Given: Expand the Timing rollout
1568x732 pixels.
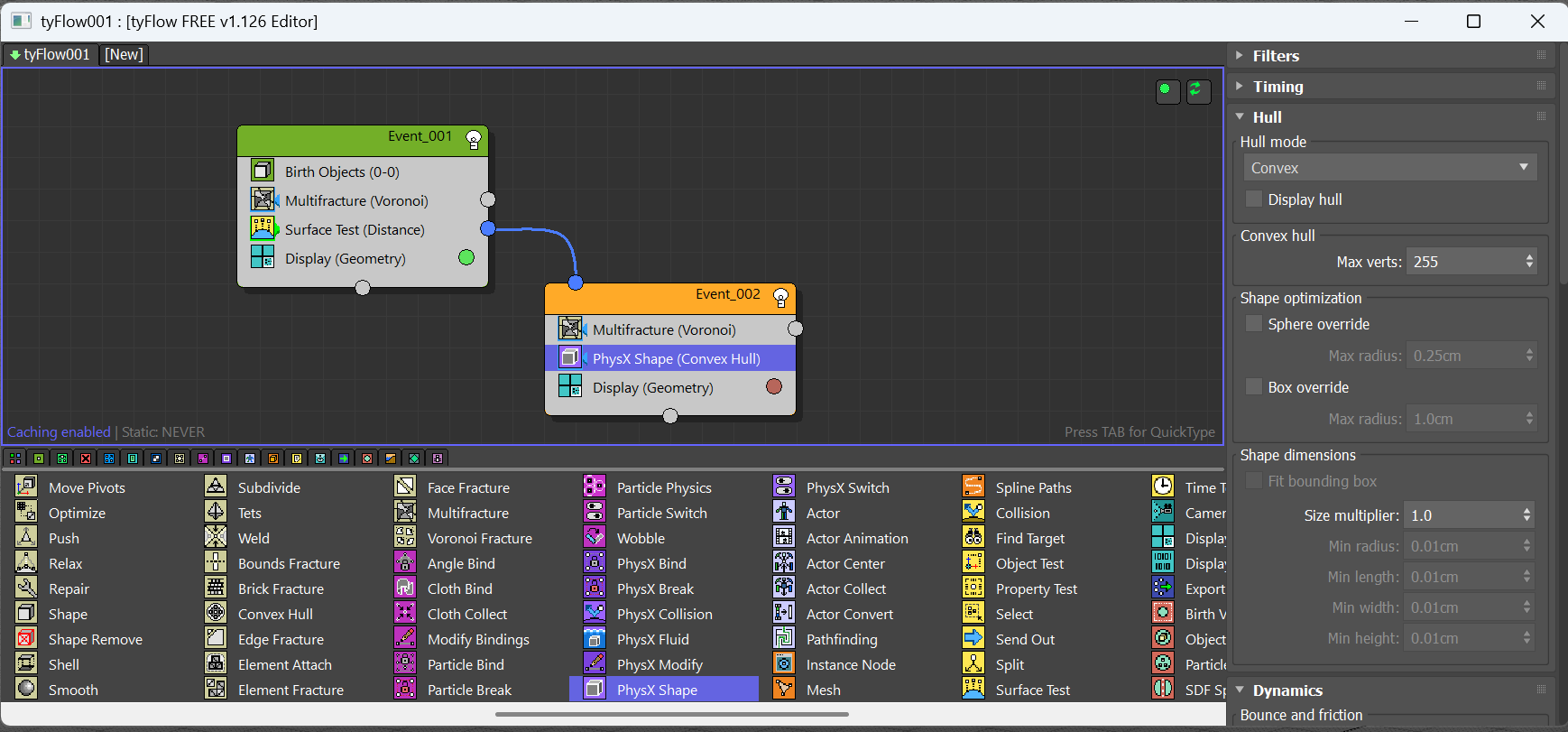Looking at the screenshot, I should point(1241,87).
